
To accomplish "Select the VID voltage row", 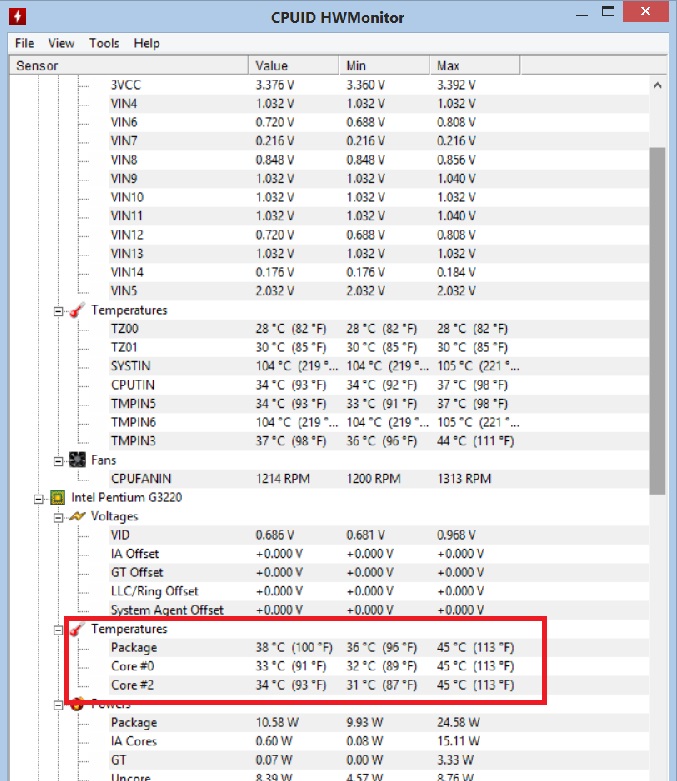I will (379, 535).
